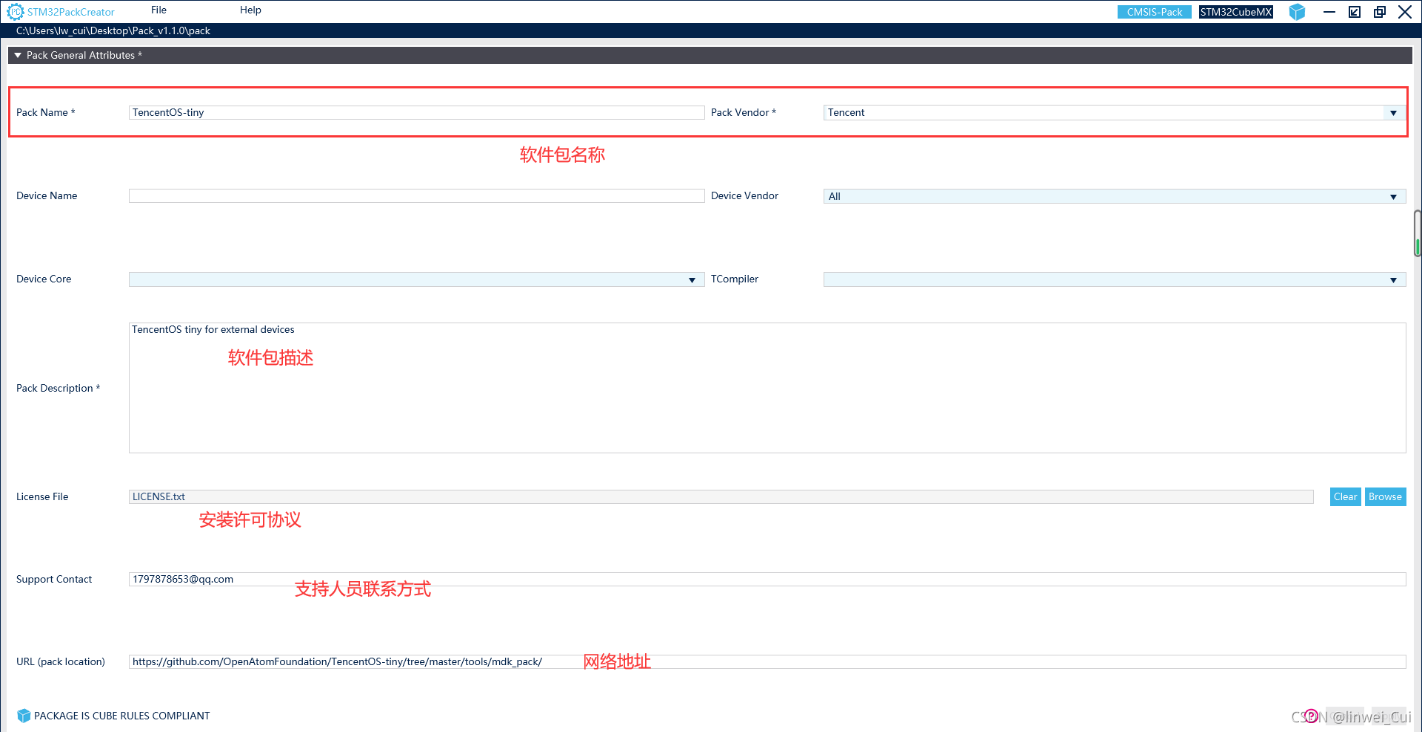Edit the Pack Name field
The width and height of the screenshot is (1422, 732).
tap(417, 113)
